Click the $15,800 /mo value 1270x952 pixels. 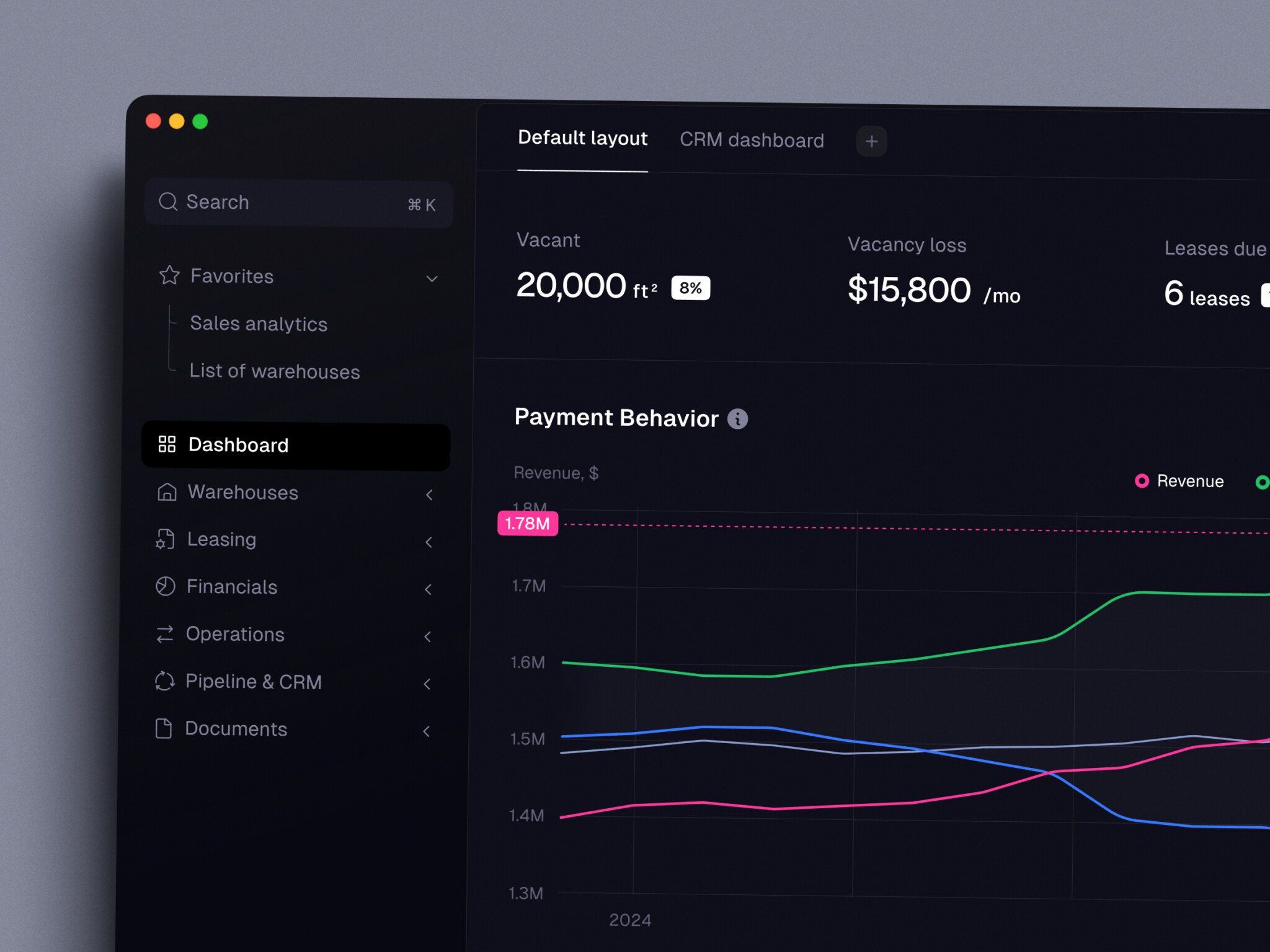click(934, 291)
